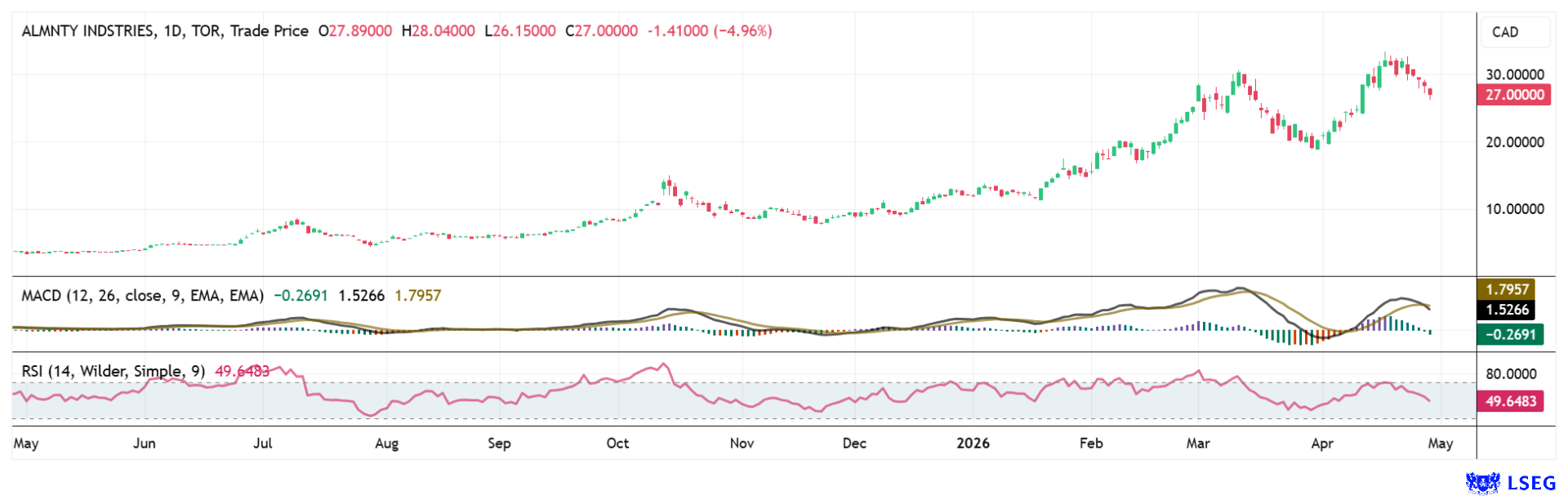
Task: Click the Mar label on time axis
Action: tap(1198, 443)
